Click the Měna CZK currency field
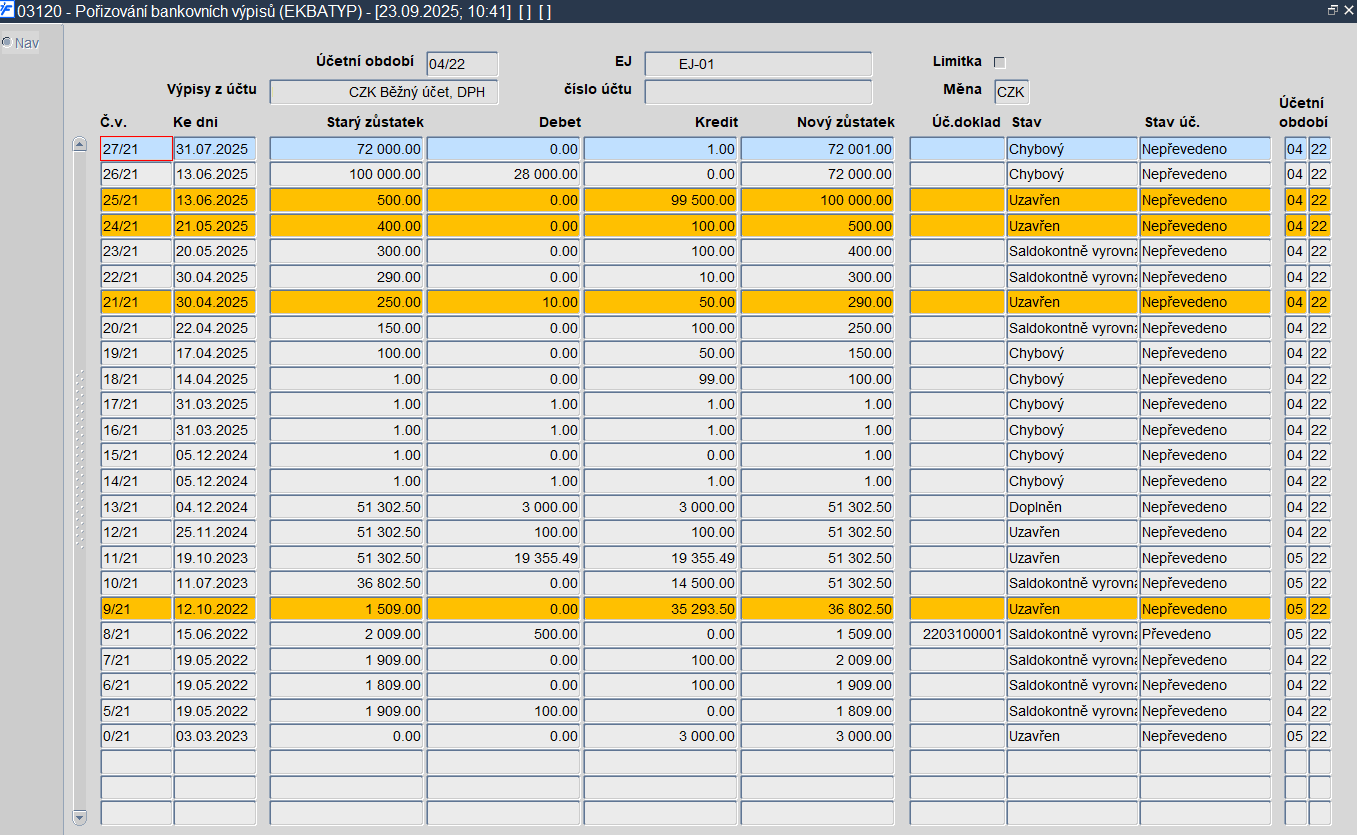 click(x=1011, y=92)
